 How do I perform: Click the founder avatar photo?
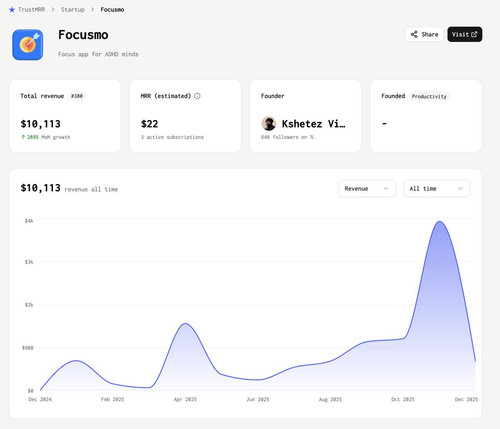click(x=269, y=124)
